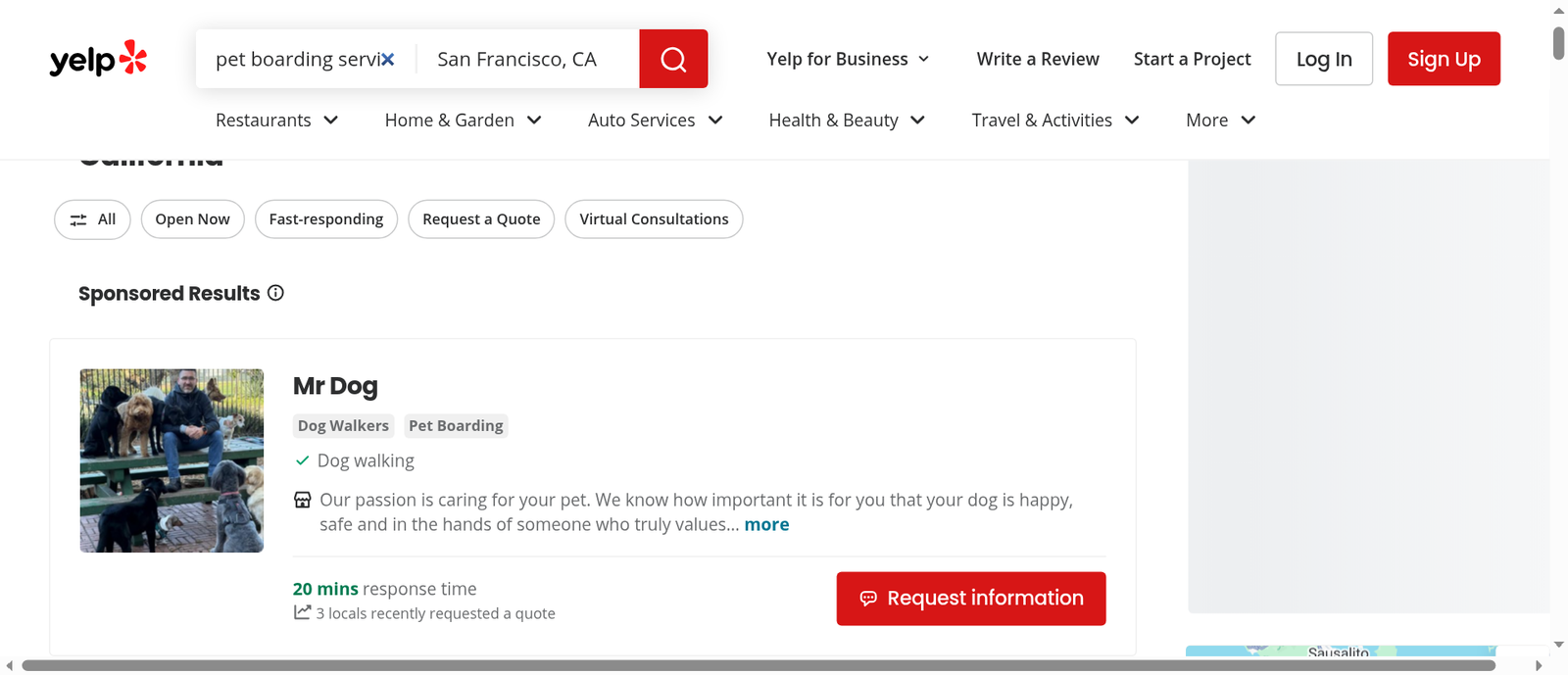Click the storefront icon beside business description
Screen dimensions: 1568x675
point(303,500)
